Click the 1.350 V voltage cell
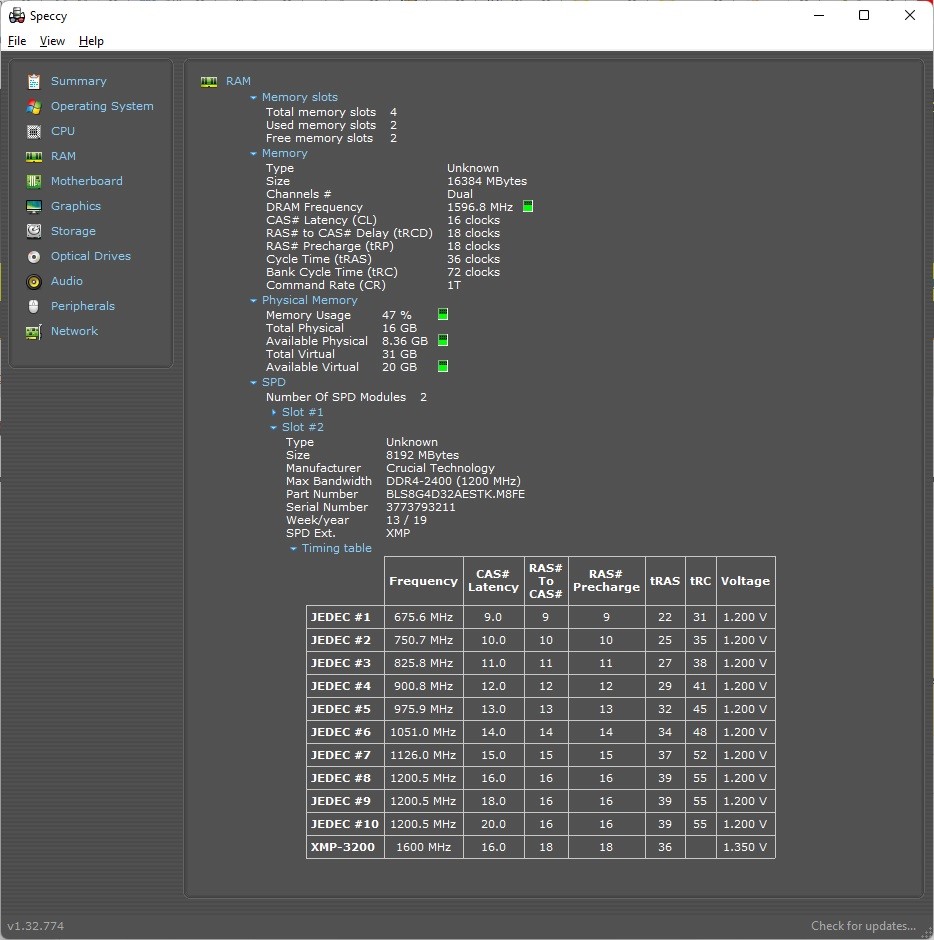 pyautogui.click(x=746, y=847)
